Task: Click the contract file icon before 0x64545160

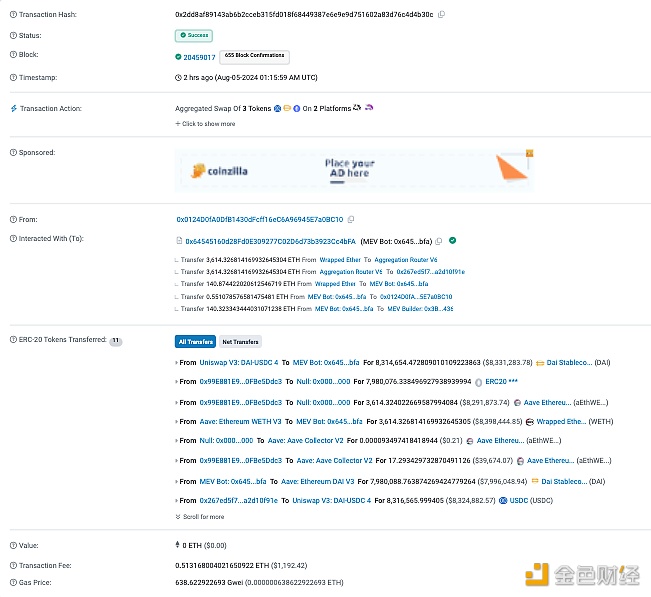Action: (x=179, y=241)
